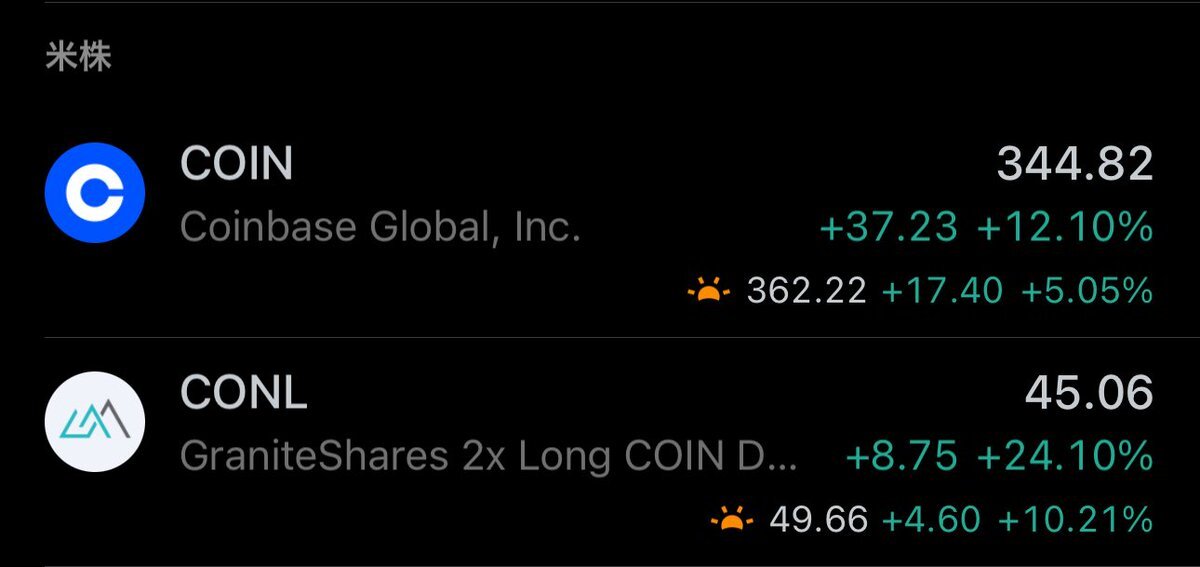Tap the Coinbase blue logo icon
1200x567 pixels.
(95, 193)
